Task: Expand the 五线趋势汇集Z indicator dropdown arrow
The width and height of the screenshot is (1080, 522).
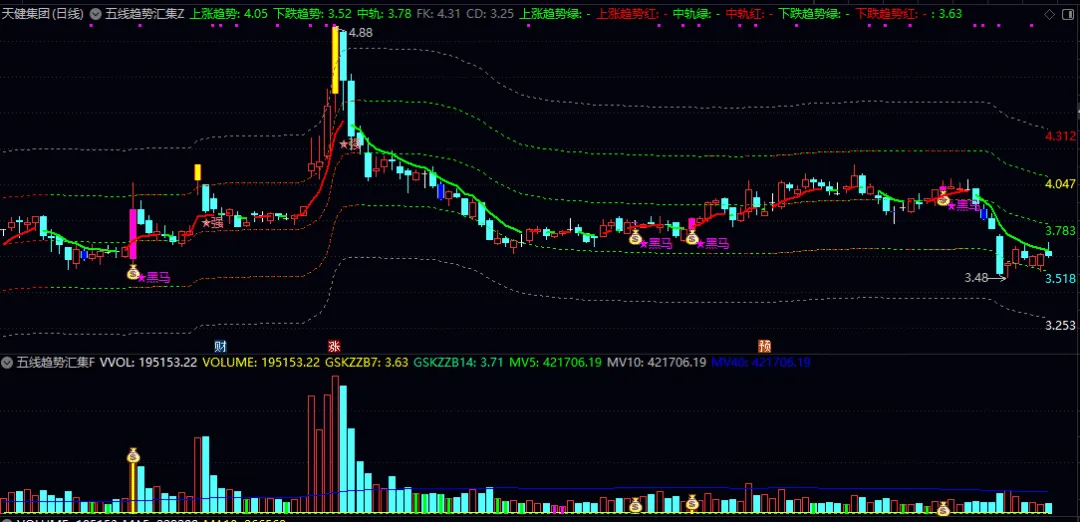Action: [96, 14]
